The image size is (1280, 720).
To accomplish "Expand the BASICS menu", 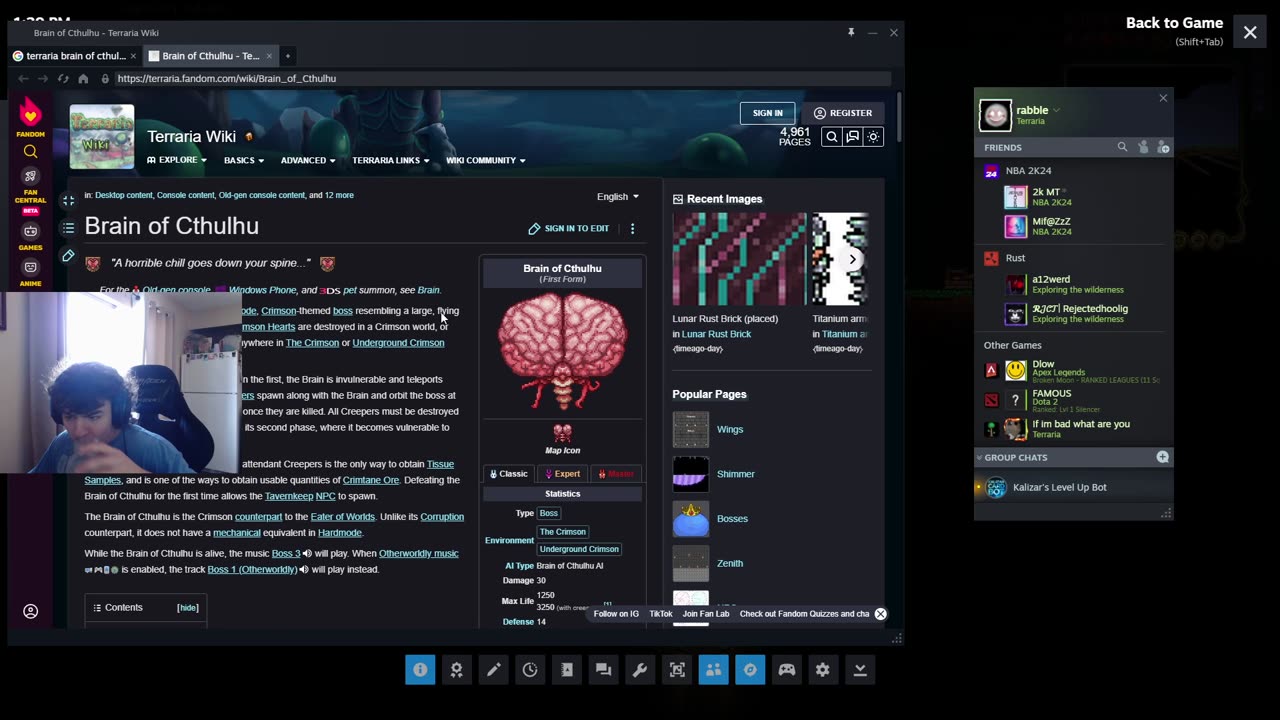I will pyautogui.click(x=244, y=160).
